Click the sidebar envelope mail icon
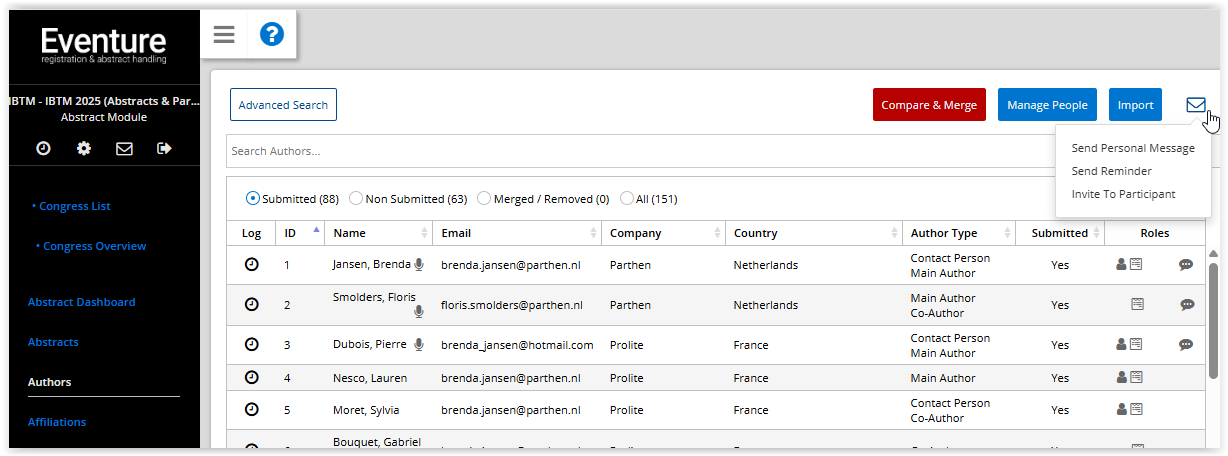 (x=124, y=148)
